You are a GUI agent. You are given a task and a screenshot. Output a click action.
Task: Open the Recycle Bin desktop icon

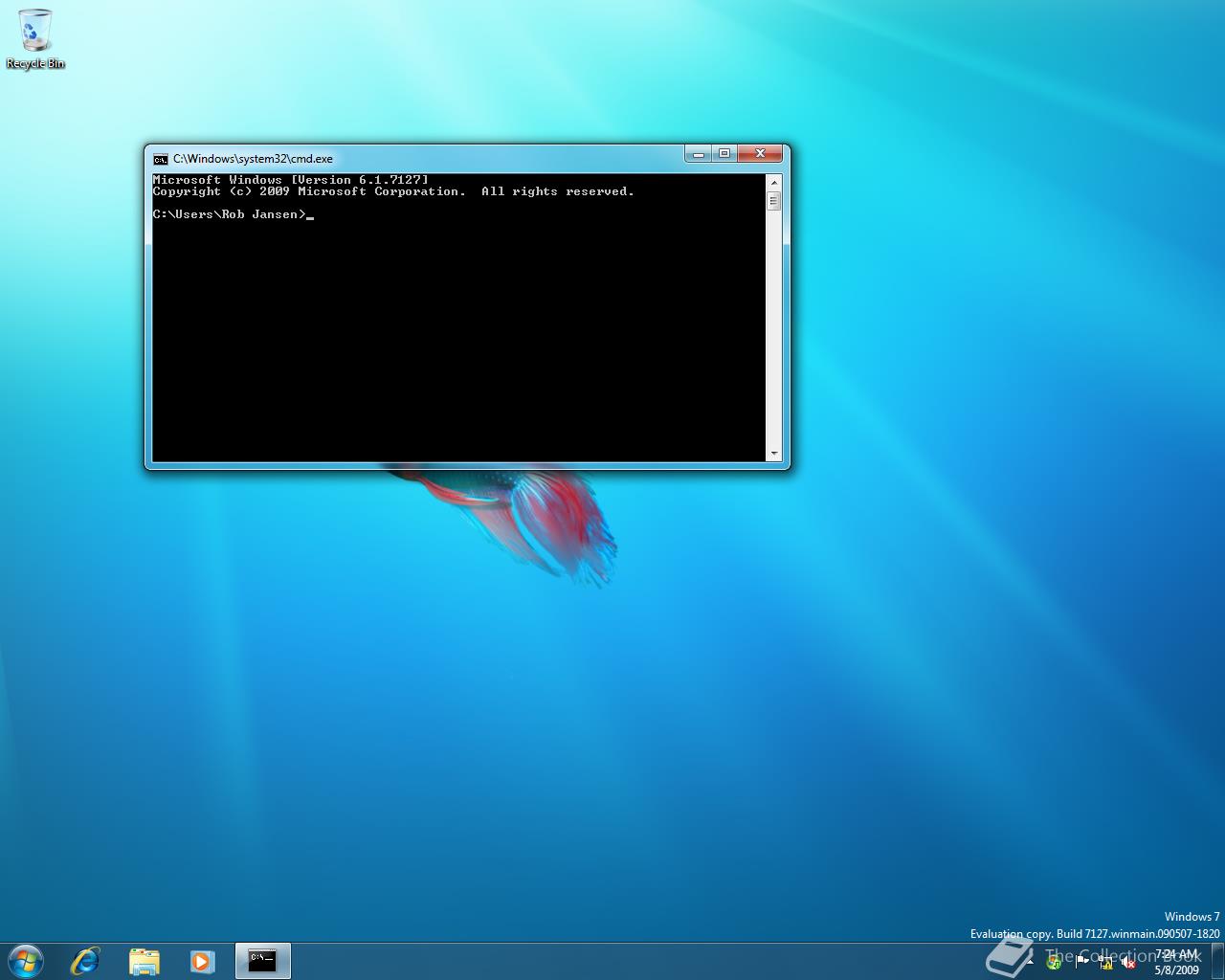point(35,38)
